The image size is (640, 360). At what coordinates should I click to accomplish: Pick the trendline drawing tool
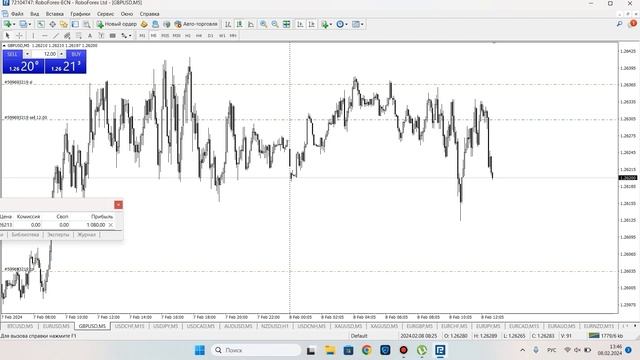pyautogui.click(x=56, y=36)
